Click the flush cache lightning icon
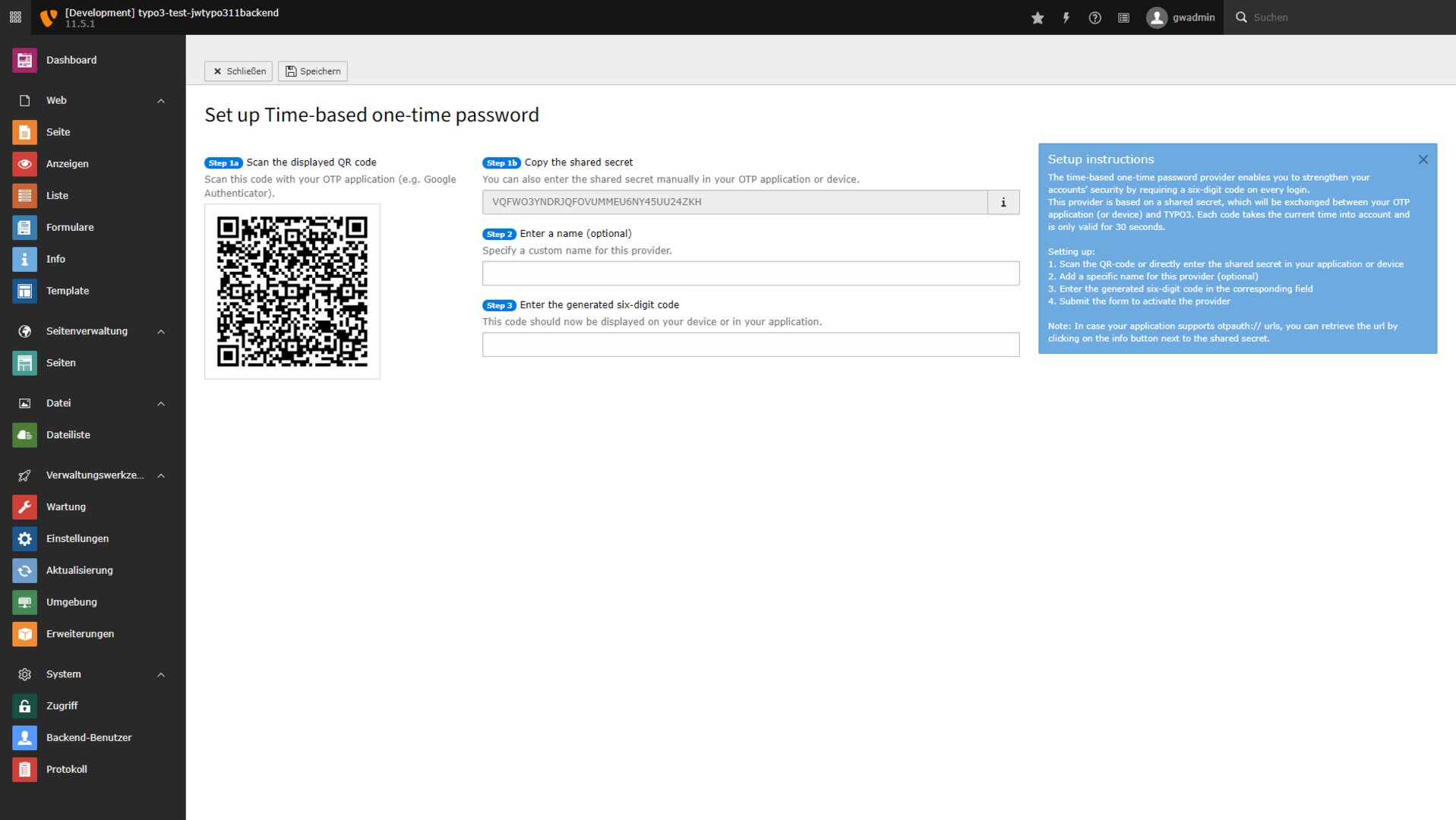This screenshot has width=1456, height=820. coord(1066,17)
